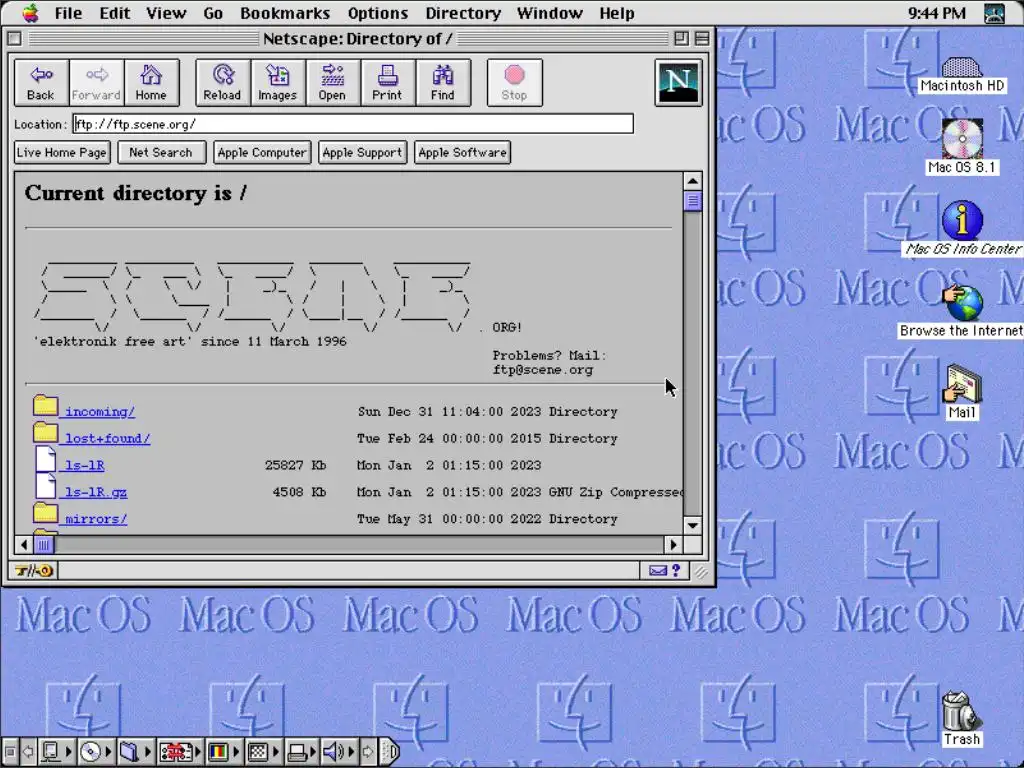Click the lost+found folder icon

[46, 432]
